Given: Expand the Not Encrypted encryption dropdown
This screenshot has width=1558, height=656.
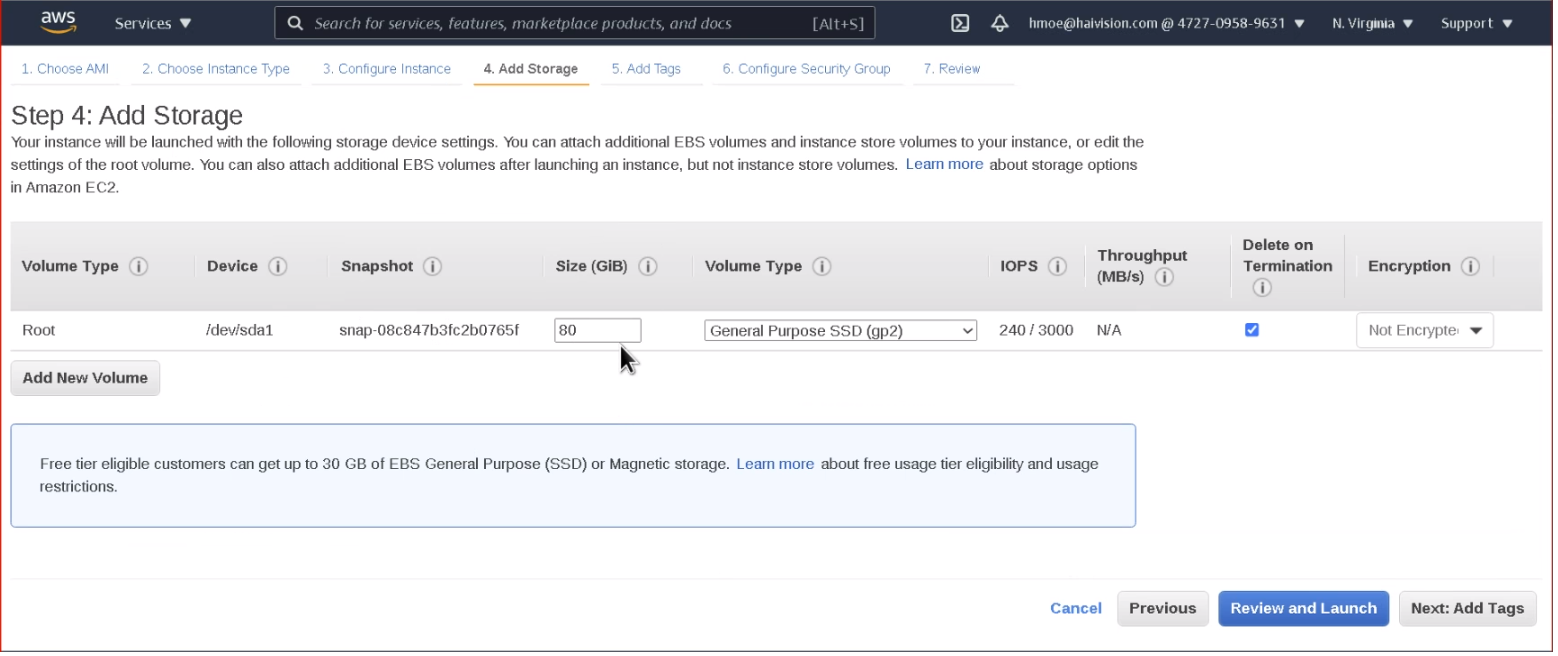Looking at the screenshot, I should 1424,331.
